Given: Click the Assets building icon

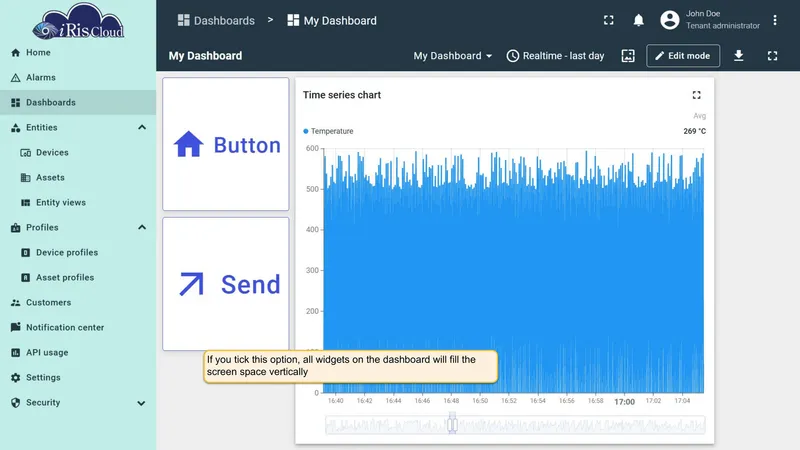Looking at the screenshot, I should (26, 178).
